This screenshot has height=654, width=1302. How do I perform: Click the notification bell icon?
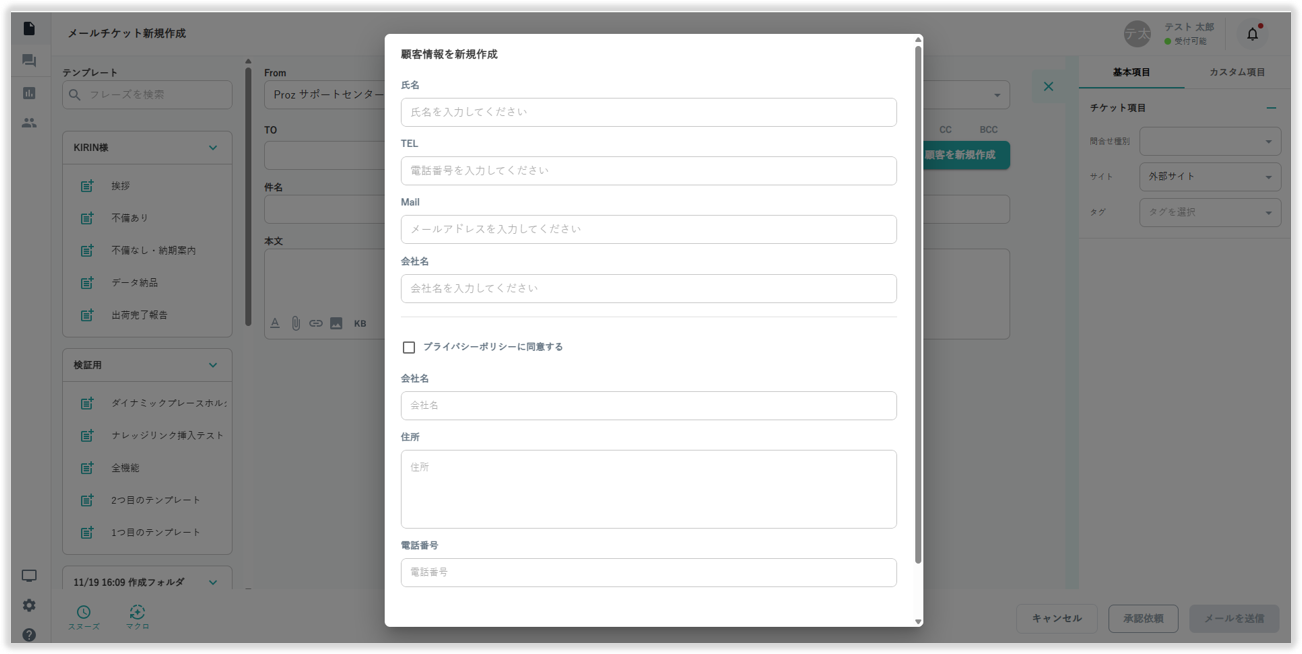tap(1252, 34)
